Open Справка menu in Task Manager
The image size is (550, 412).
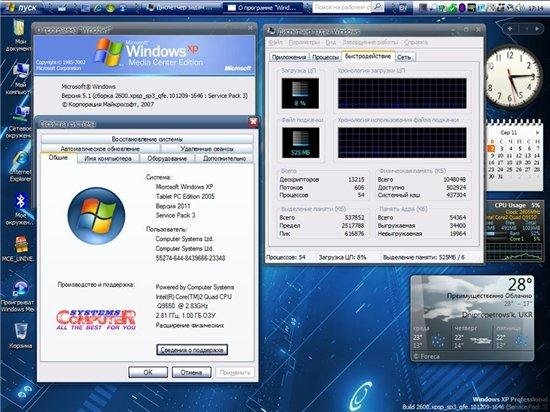point(416,42)
